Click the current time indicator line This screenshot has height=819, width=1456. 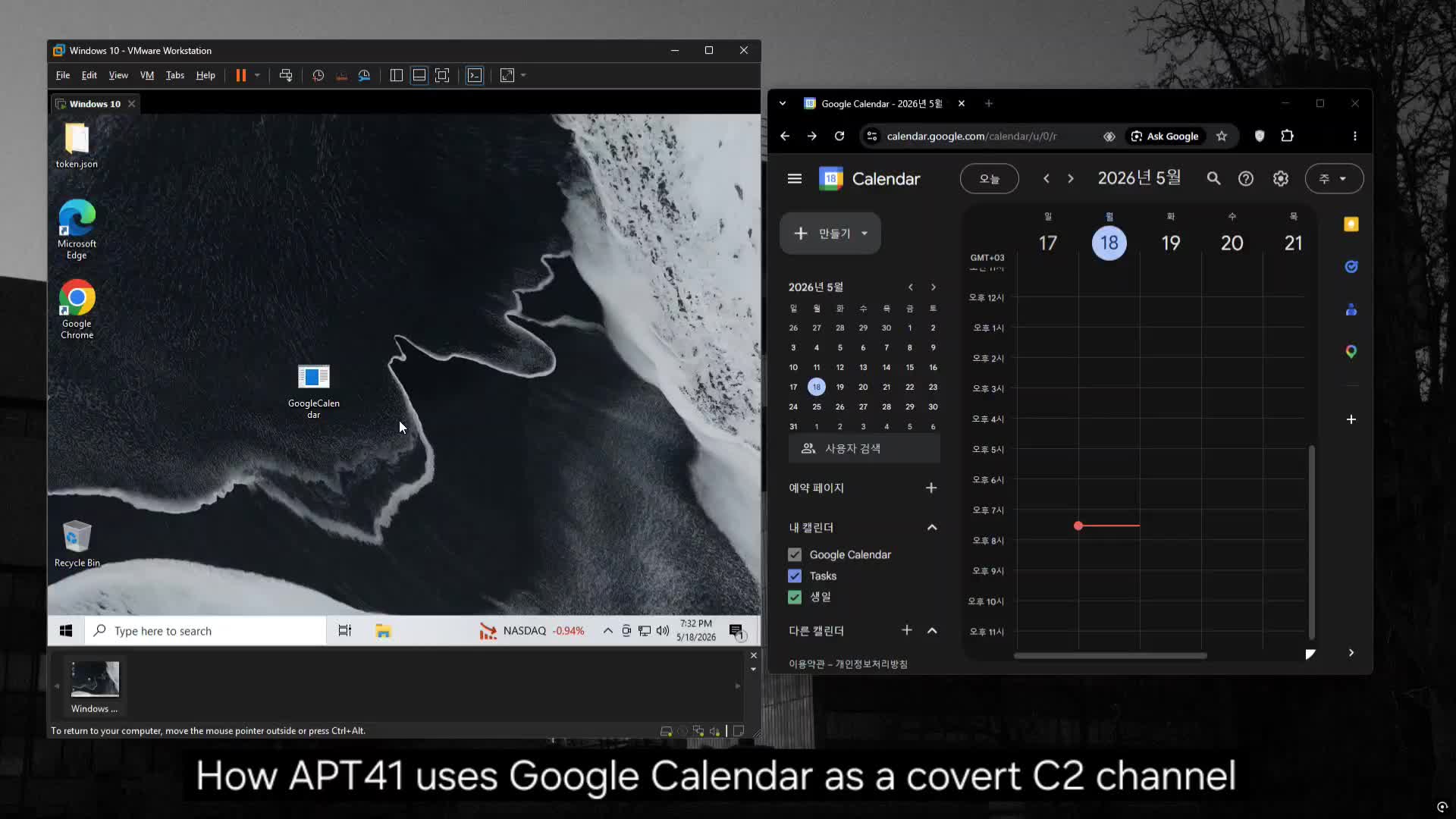[1108, 526]
